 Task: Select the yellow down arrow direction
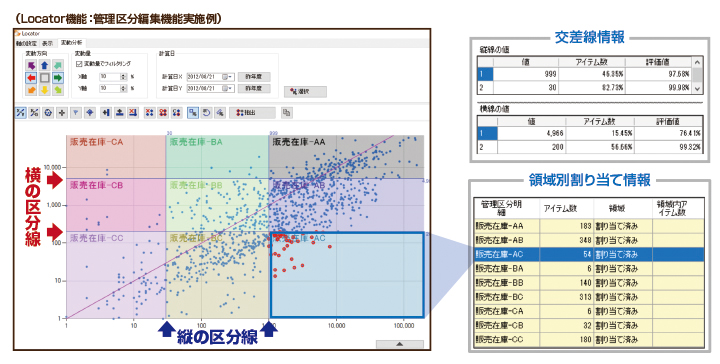click(x=44, y=90)
